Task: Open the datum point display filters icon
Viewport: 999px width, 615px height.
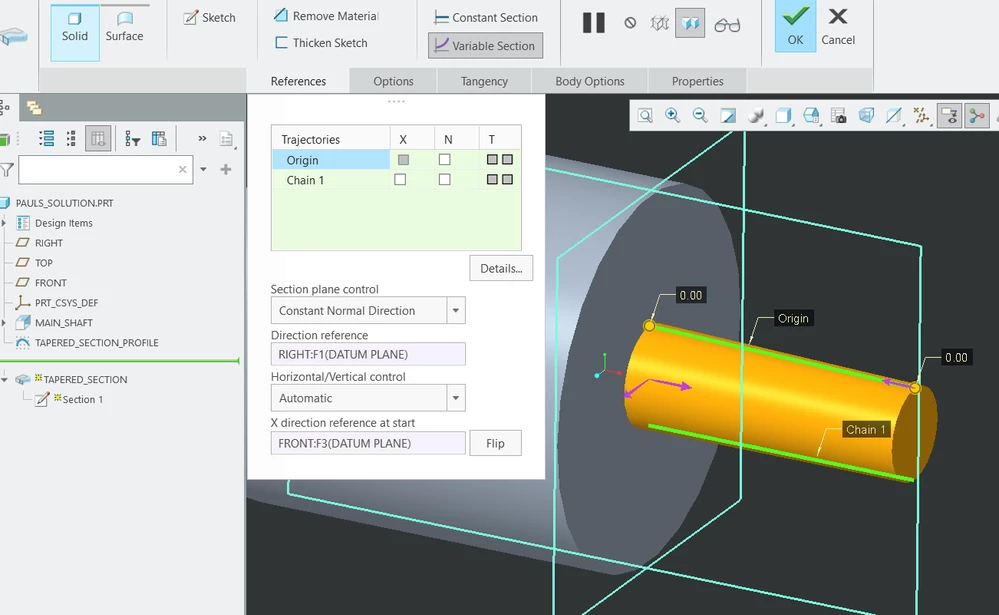Action: 921,115
